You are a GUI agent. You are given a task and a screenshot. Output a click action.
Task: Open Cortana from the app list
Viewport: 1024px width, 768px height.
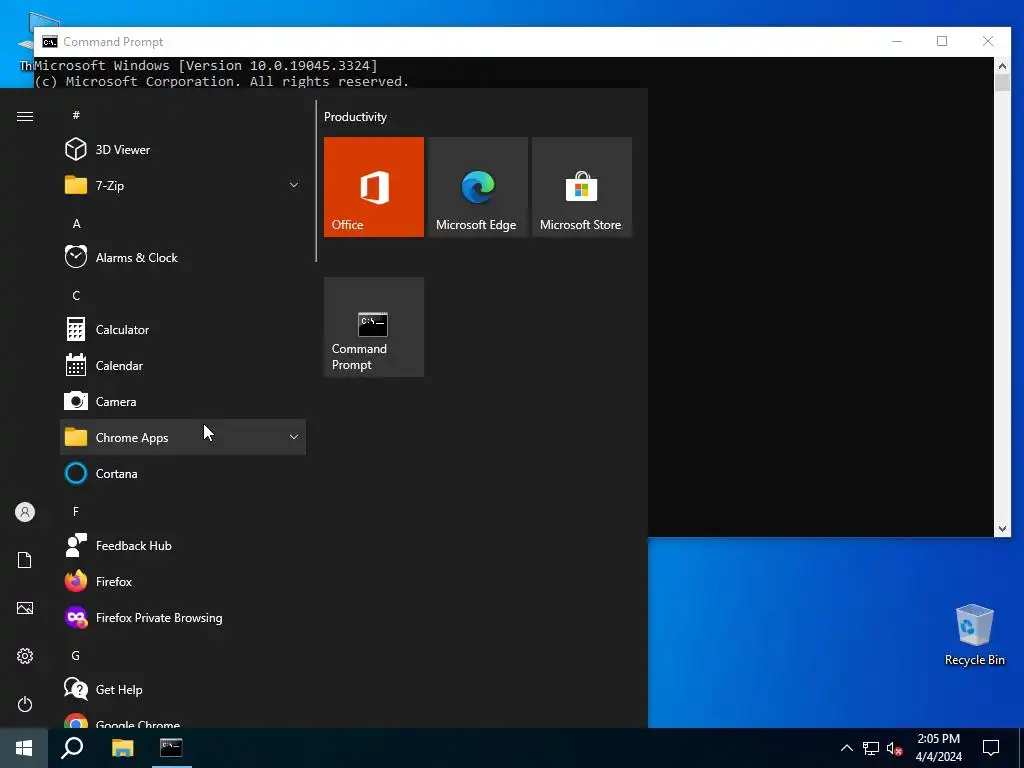click(x=183, y=473)
